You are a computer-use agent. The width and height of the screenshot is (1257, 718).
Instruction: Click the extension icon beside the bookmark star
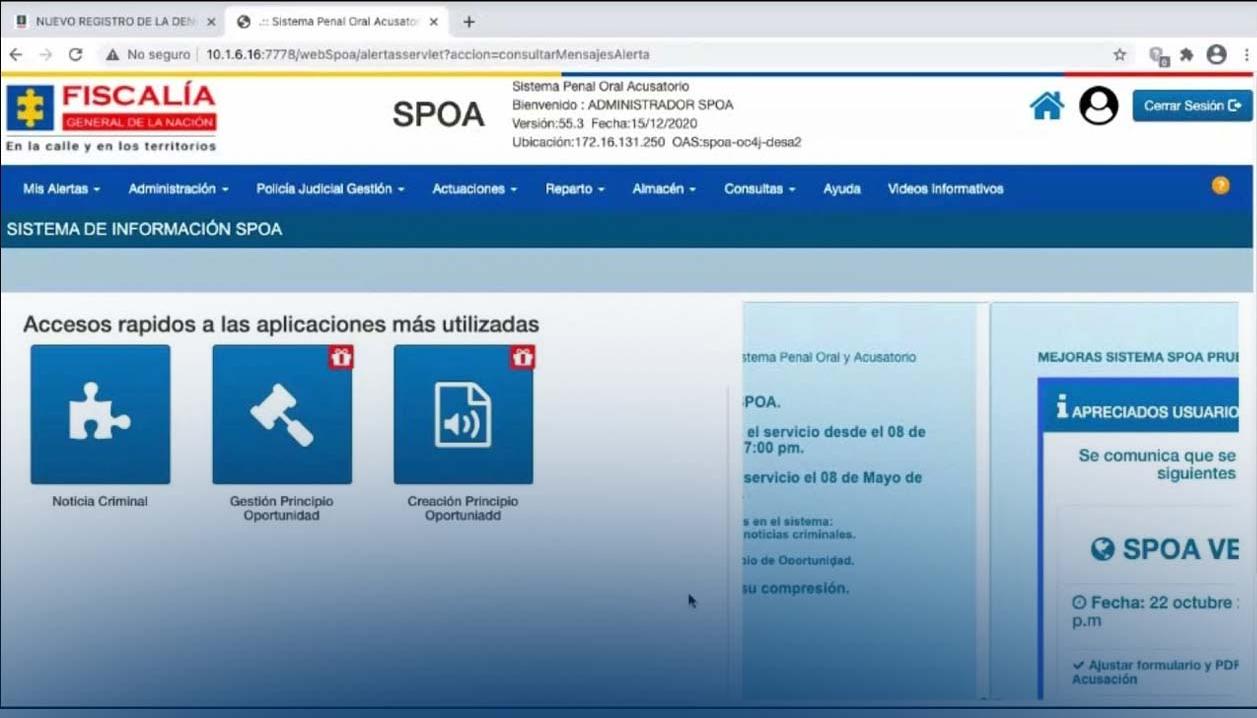point(1159,56)
